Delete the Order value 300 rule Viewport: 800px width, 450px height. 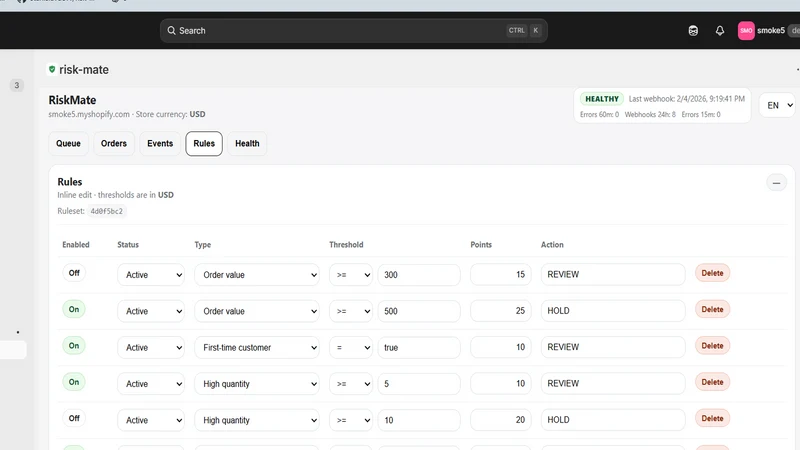pos(712,273)
